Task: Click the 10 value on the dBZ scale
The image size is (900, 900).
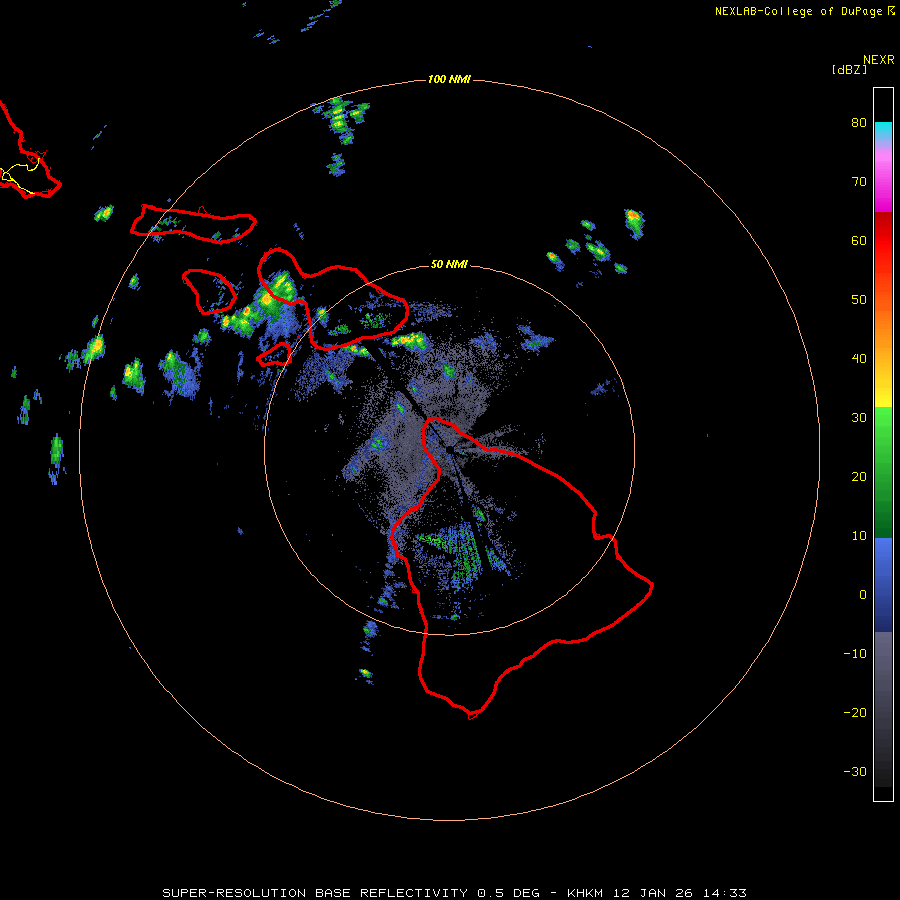Action: (x=859, y=536)
